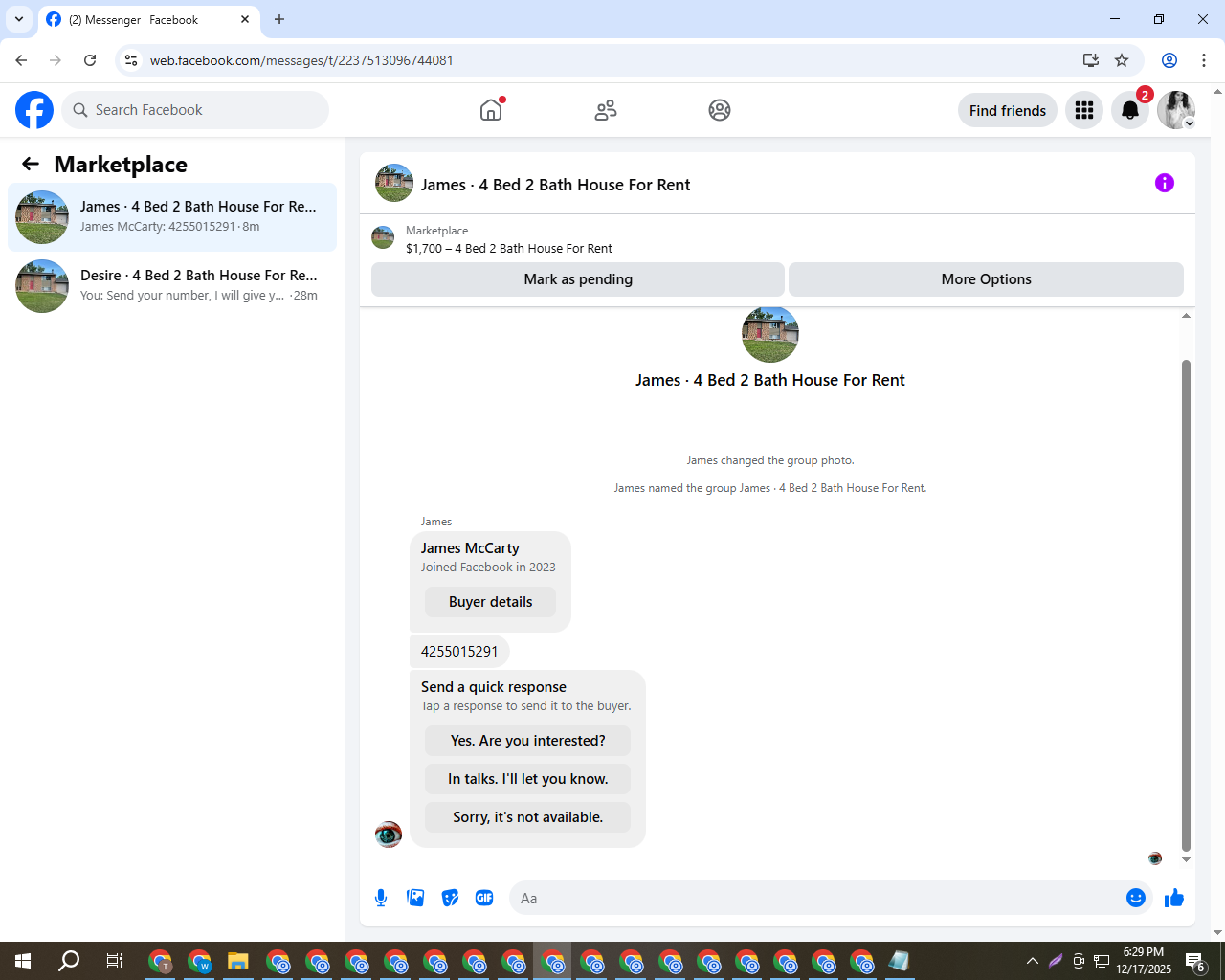Screen dimensions: 1225x980
Task: Open the Windows Start menu
Action: [23, 961]
